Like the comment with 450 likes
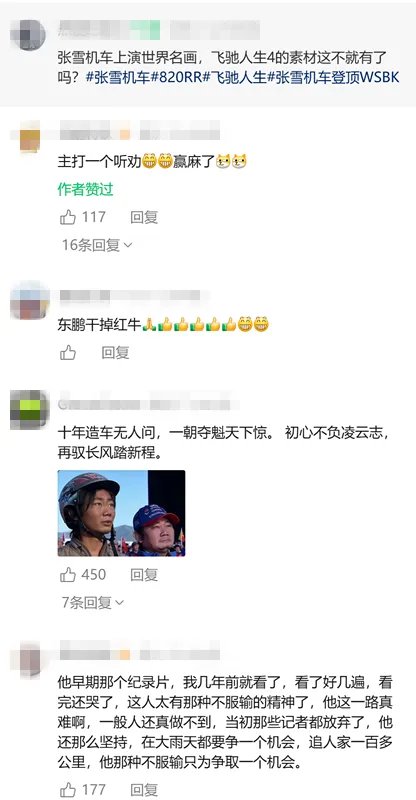Viewport: 416px width, 800px height. click(x=68, y=575)
